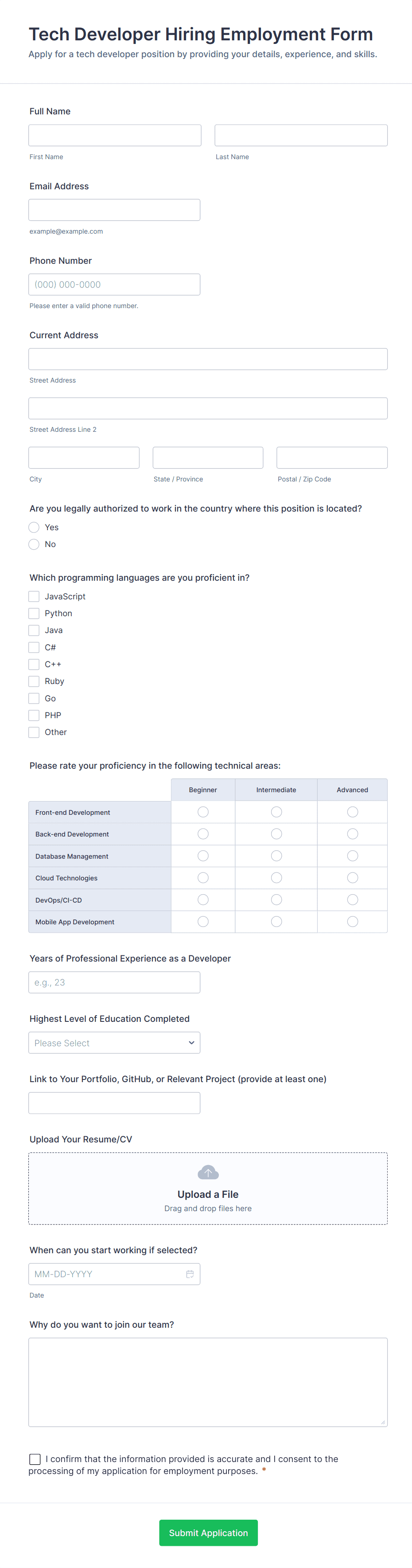Choose No for legal work authorization
Image resolution: width=412 pixels, height=1568 pixels.
coord(34,544)
